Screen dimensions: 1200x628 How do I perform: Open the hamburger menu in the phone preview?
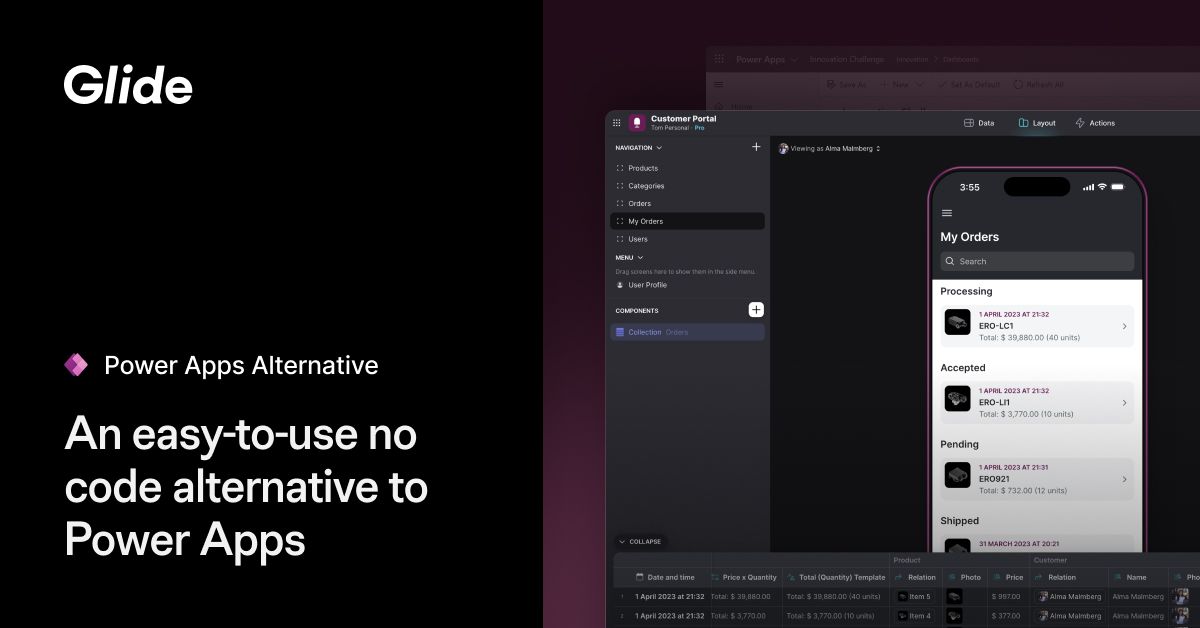tap(947, 213)
